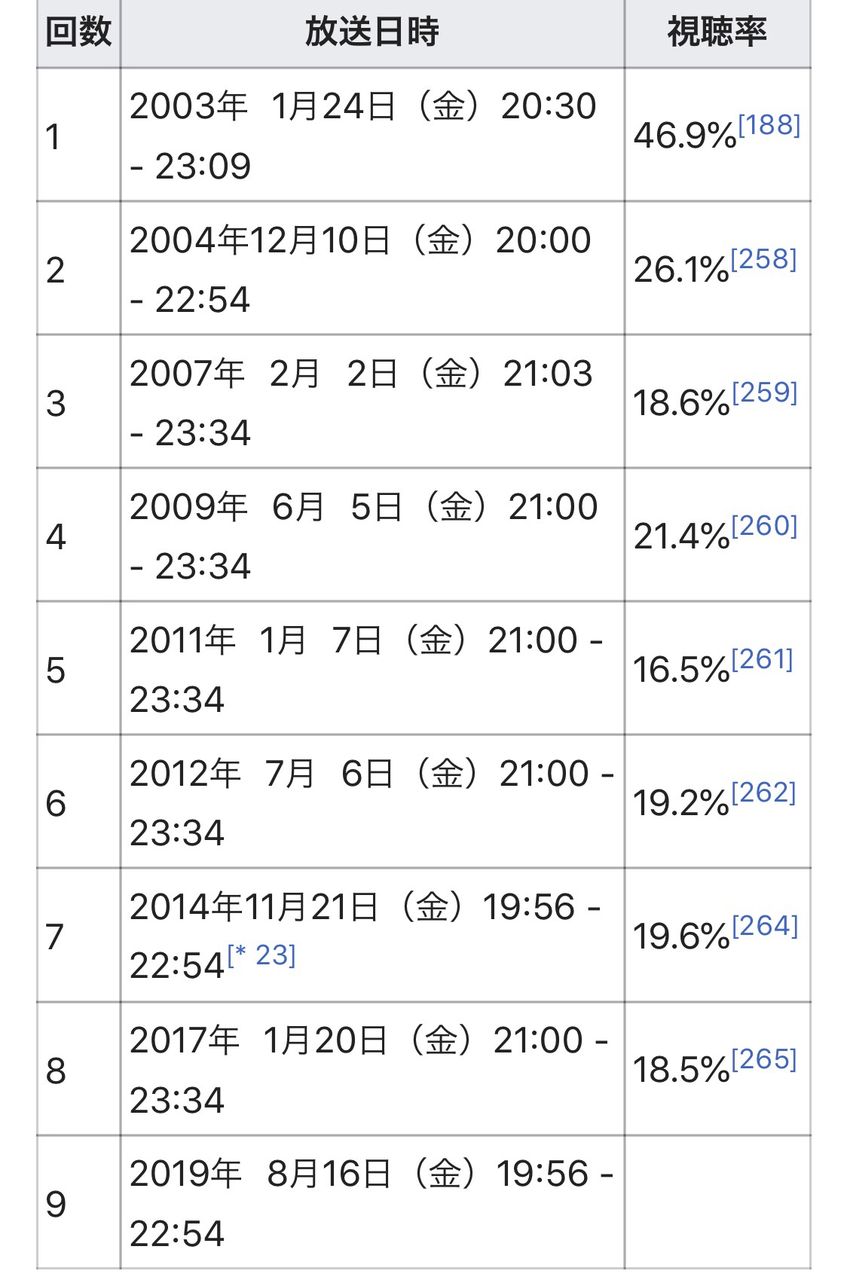Select the 21.4% rating value
Screen dimensions: 847x1280
pyautogui.click(x=681, y=538)
